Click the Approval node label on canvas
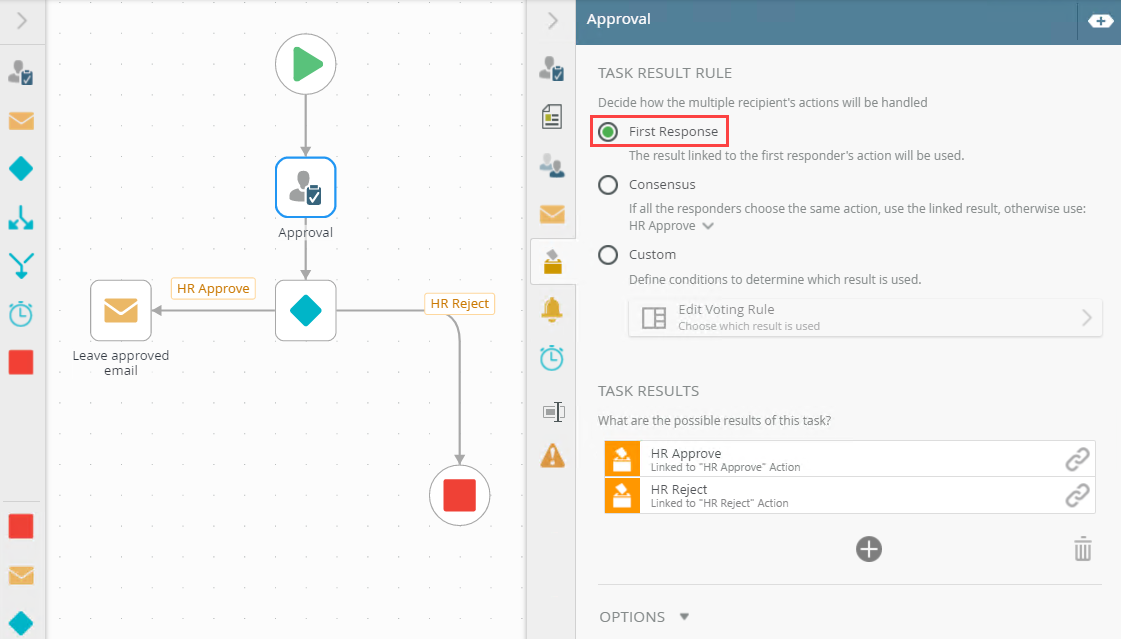 point(305,232)
